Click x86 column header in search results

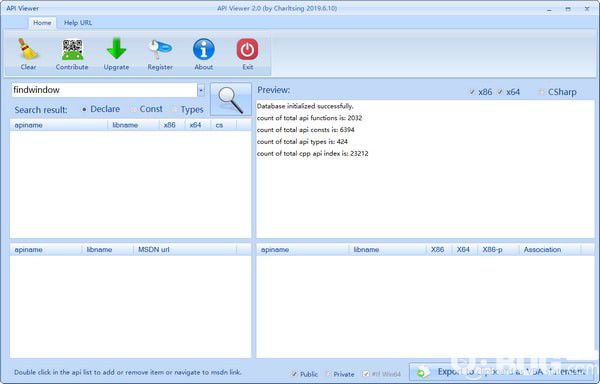[x=172, y=125]
